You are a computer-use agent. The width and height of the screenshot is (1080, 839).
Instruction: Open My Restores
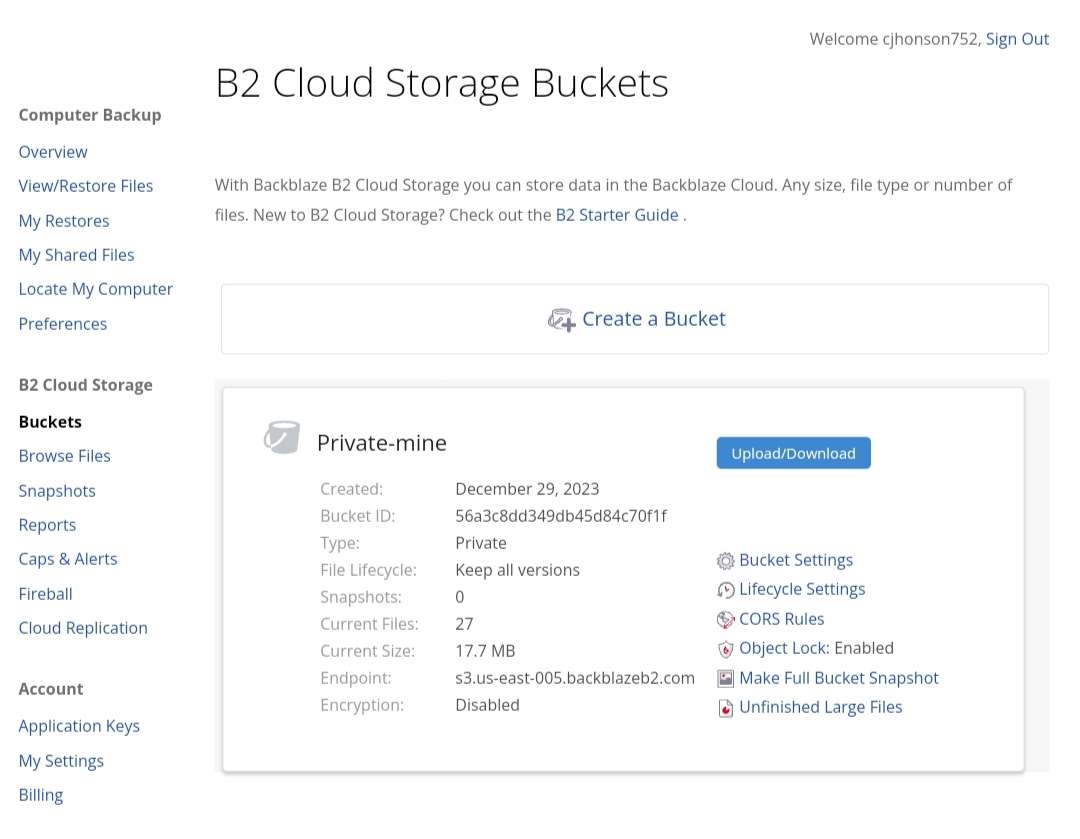pos(64,221)
